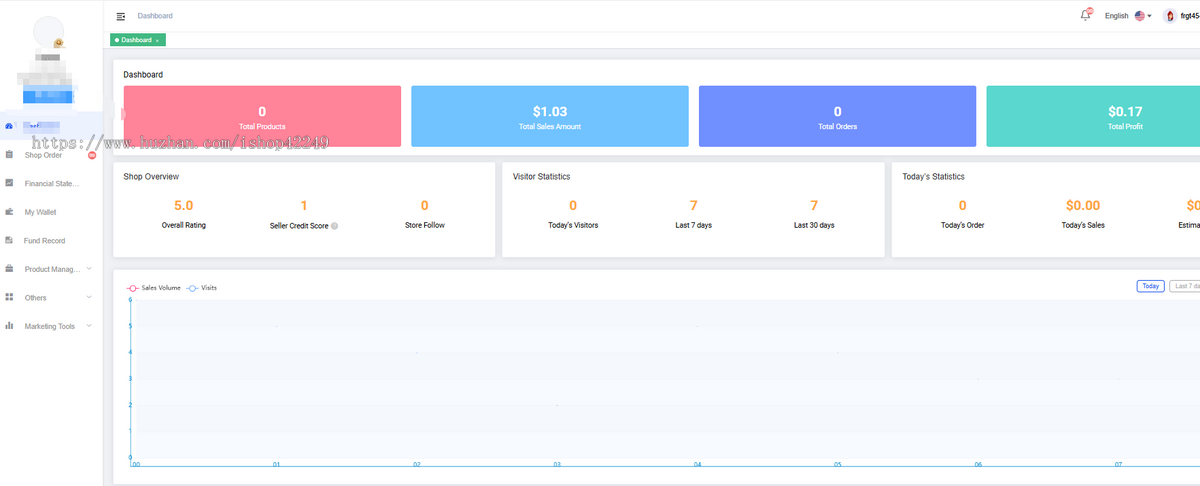Click the Today's Statistics heading
The height and width of the screenshot is (486, 1200).
coord(933,177)
